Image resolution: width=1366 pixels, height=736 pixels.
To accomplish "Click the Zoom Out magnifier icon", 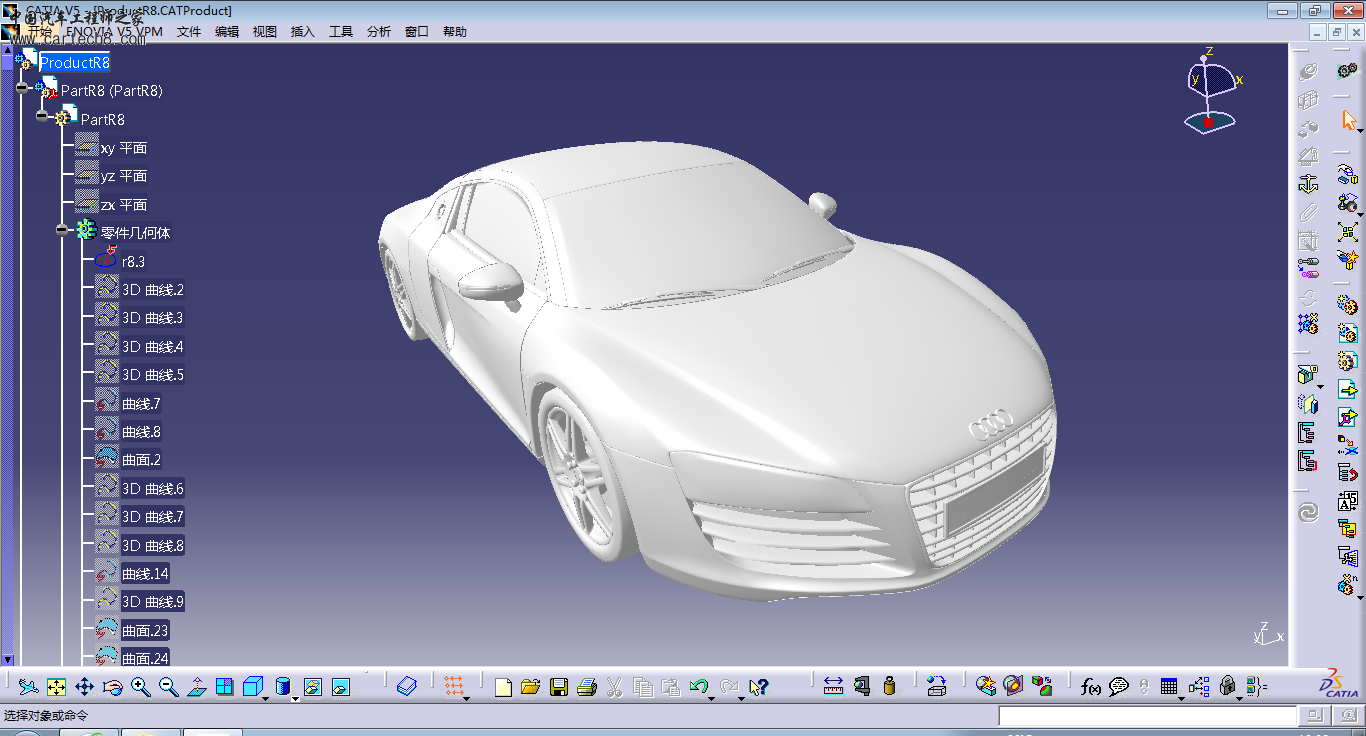I will 169,687.
